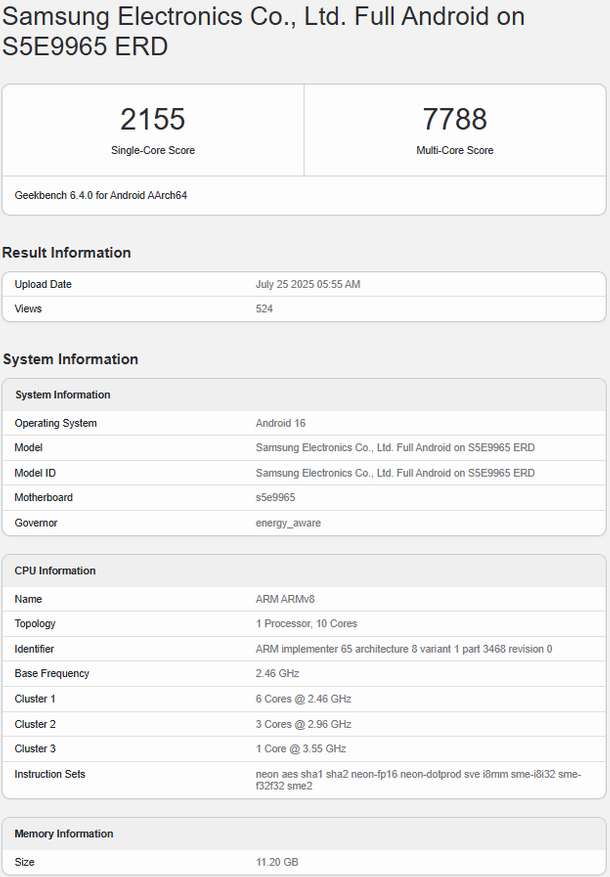Click the single-core score value 2155
This screenshot has height=877, width=610.
pyautogui.click(x=153, y=120)
